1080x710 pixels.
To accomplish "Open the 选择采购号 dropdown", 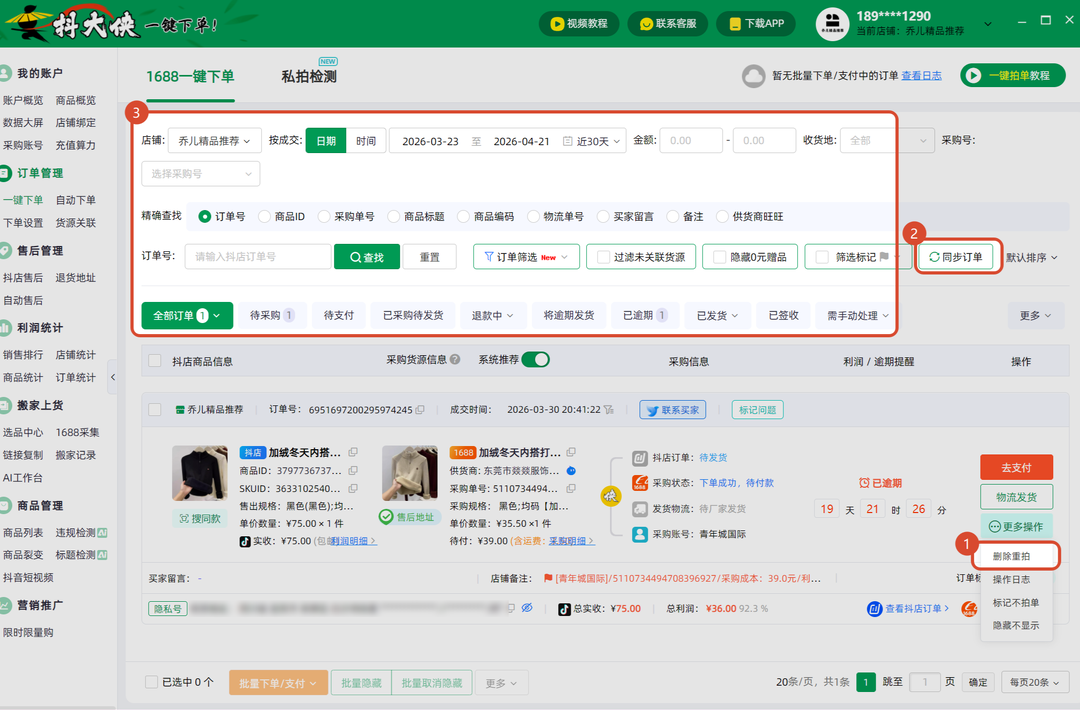I will (x=201, y=174).
